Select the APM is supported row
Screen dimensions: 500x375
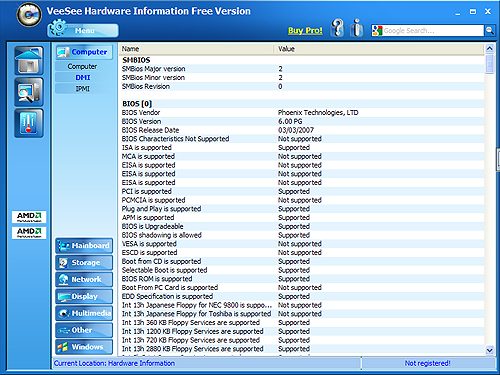[302, 218]
